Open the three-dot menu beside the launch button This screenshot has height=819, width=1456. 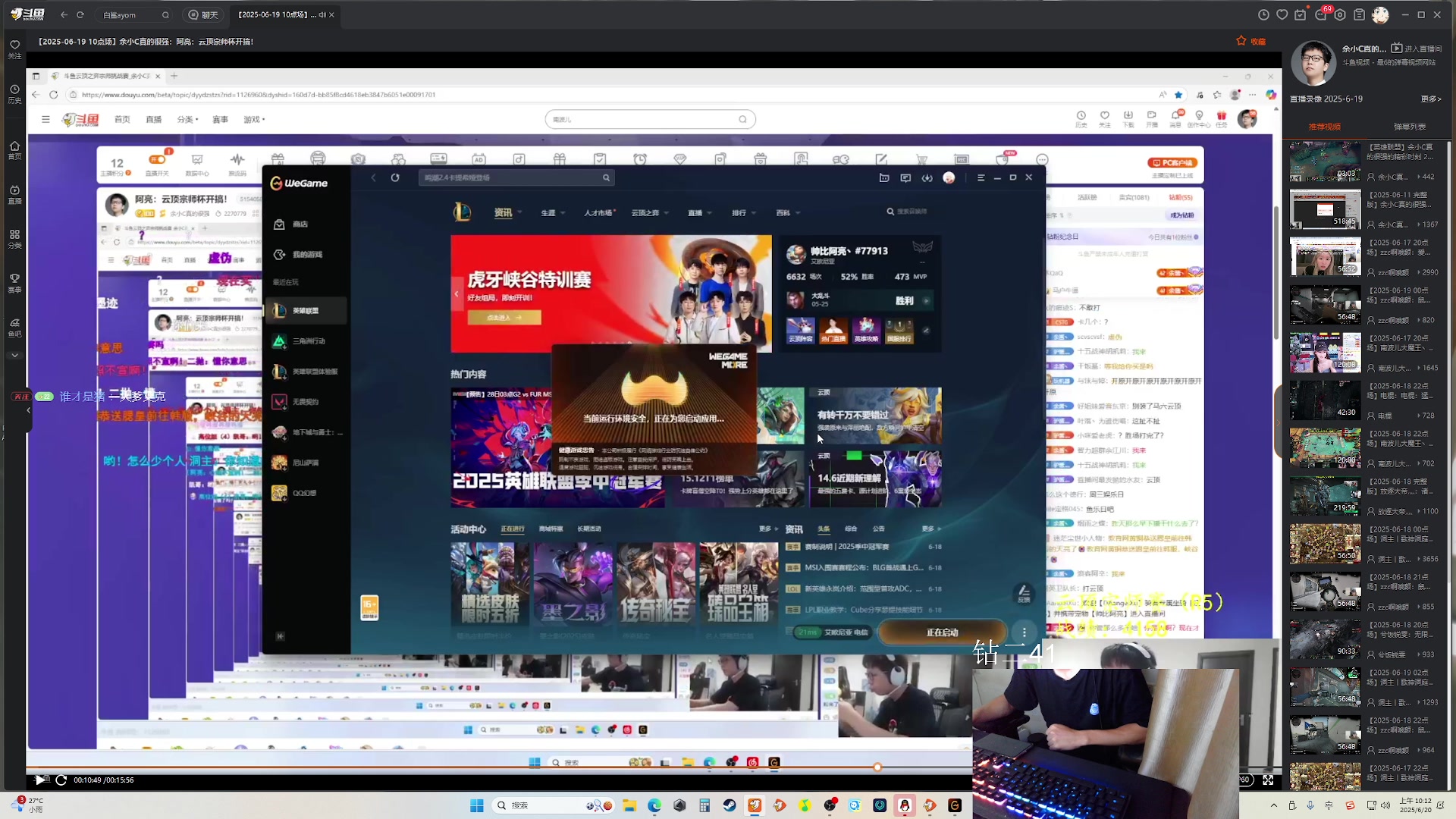(x=1025, y=632)
